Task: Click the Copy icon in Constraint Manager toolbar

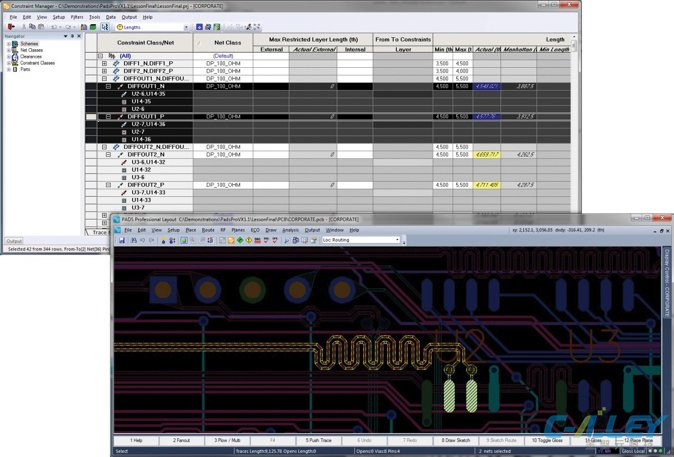Action: coord(32,27)
